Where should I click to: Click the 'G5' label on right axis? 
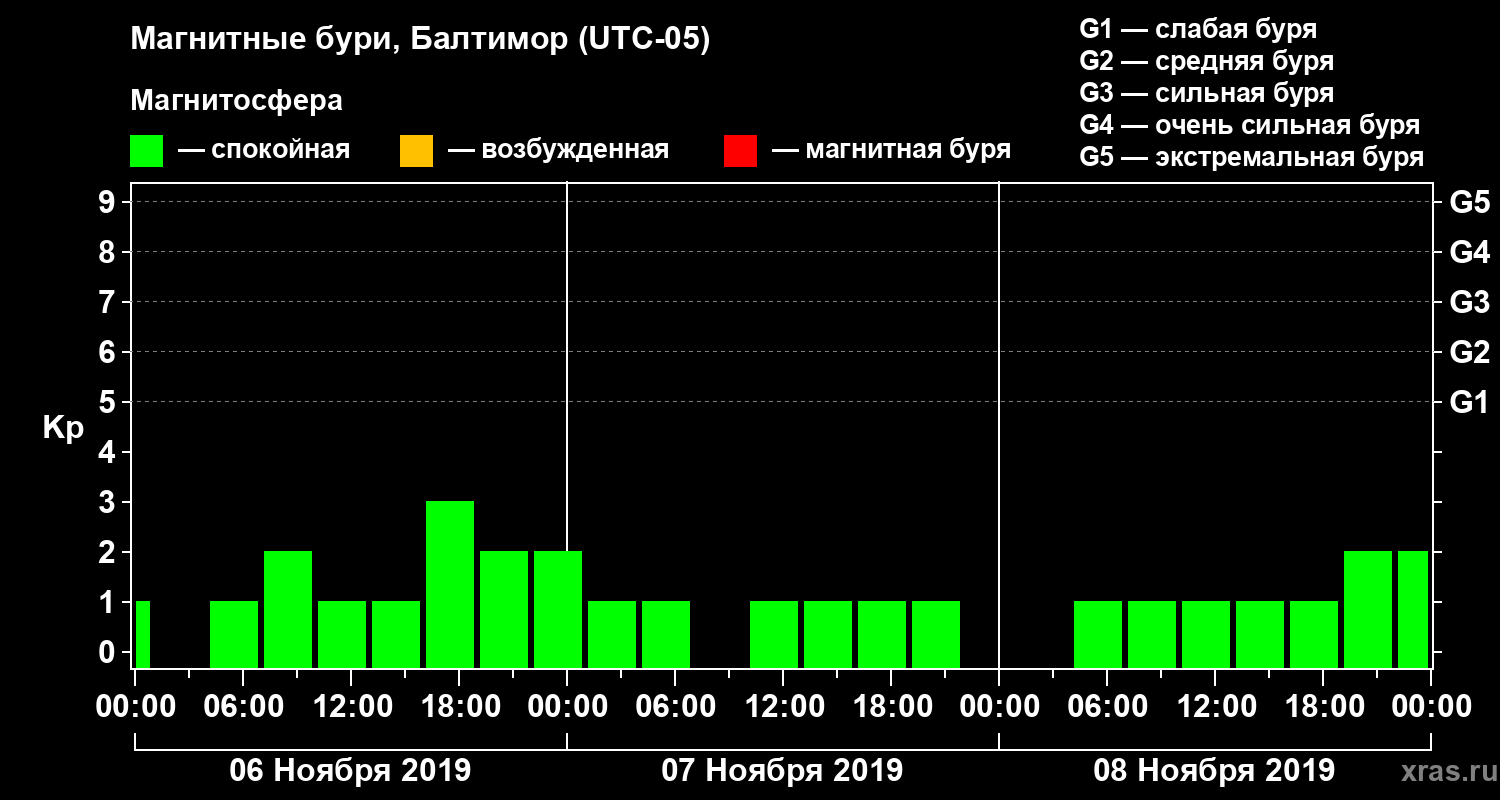tap(1469, 203)
